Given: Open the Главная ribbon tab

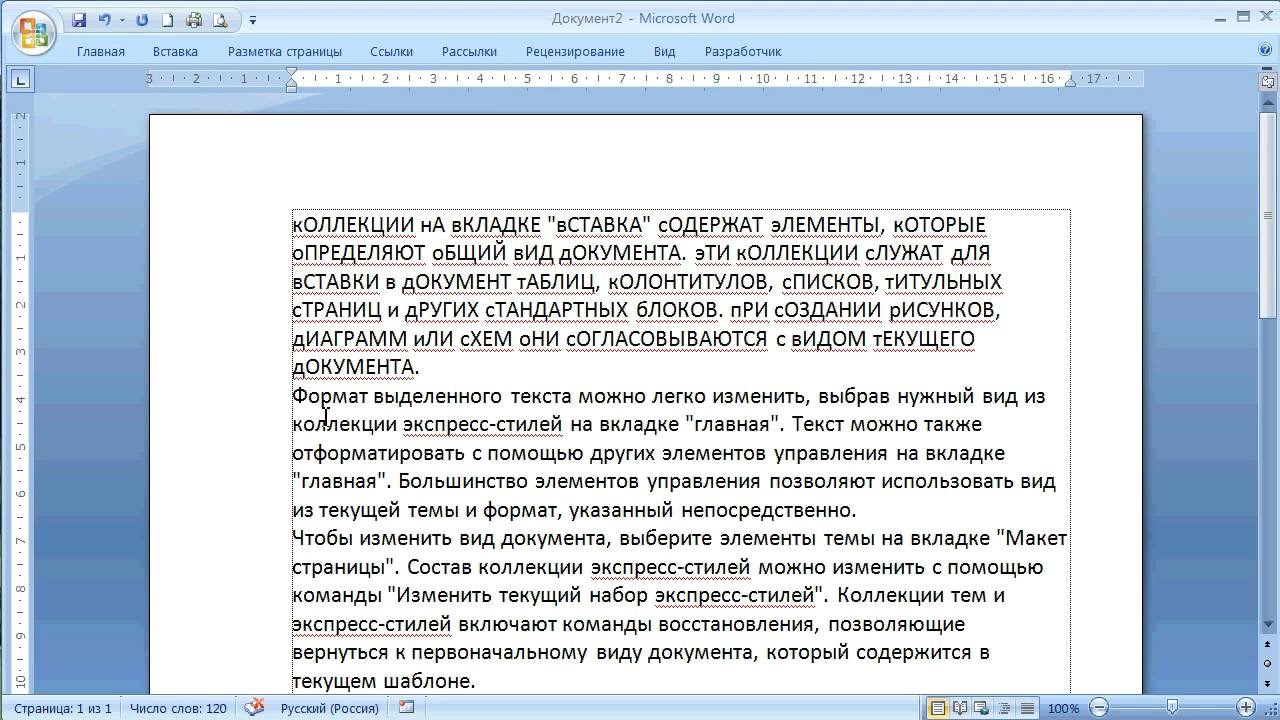Looking at the screenshot, I should (x=101, y=51).
